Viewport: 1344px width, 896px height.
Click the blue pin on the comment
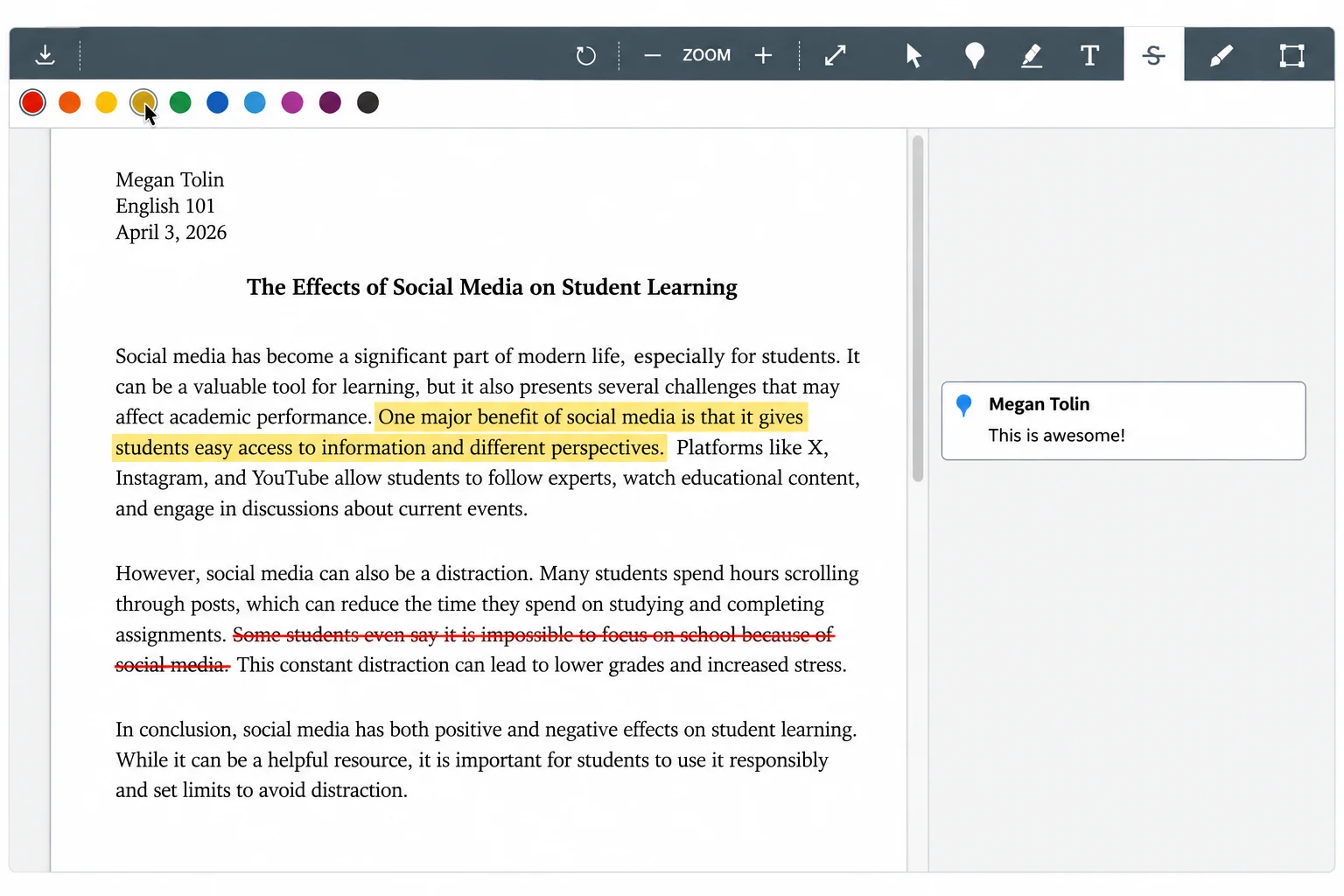click(964, 405)
